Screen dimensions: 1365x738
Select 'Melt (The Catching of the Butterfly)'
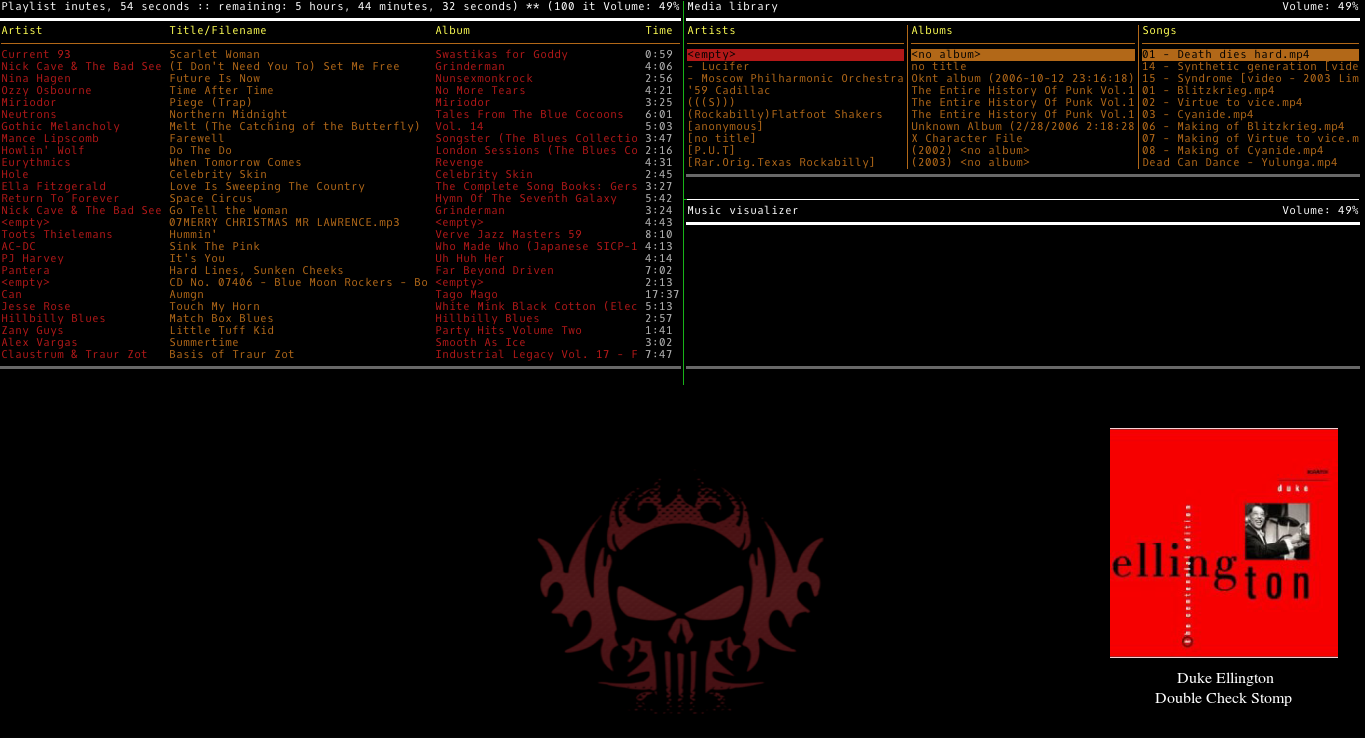tap(295, 127)
